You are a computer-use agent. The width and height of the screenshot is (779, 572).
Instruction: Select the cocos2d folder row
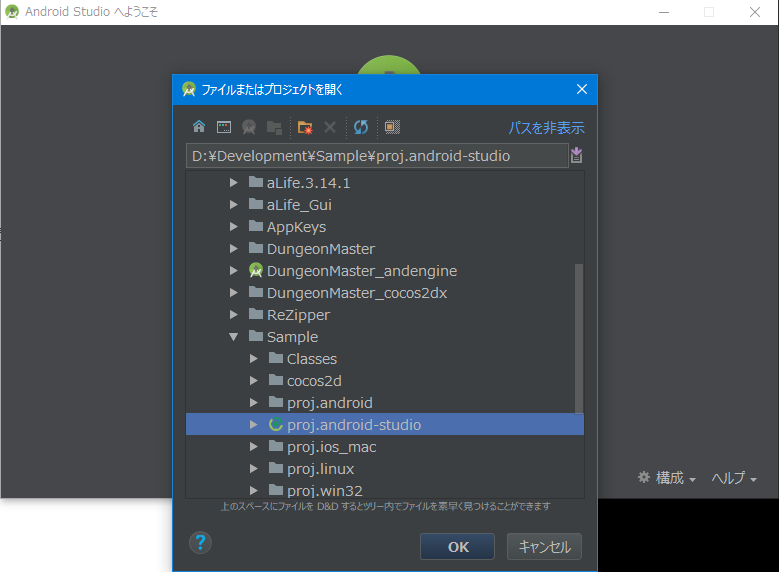coord(385,381)
